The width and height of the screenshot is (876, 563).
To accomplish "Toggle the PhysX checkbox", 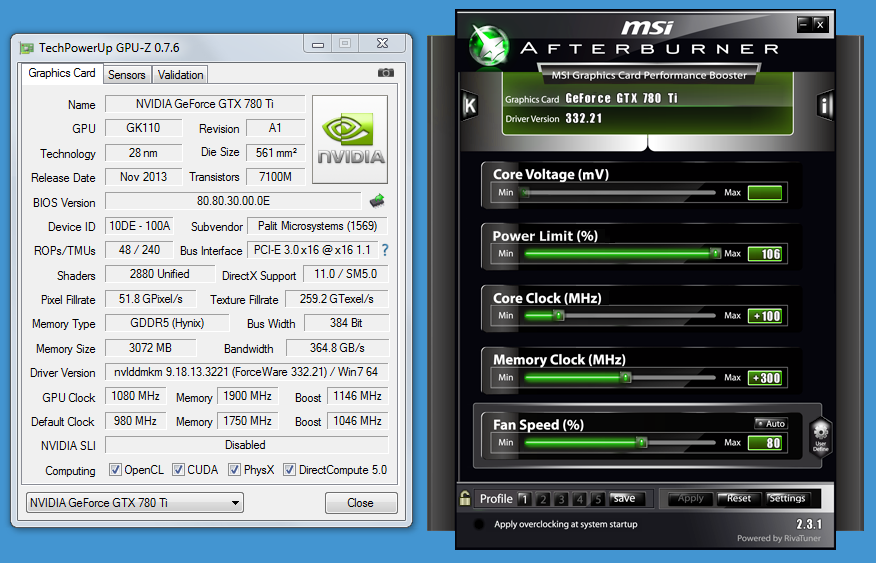I will (235, 470).
